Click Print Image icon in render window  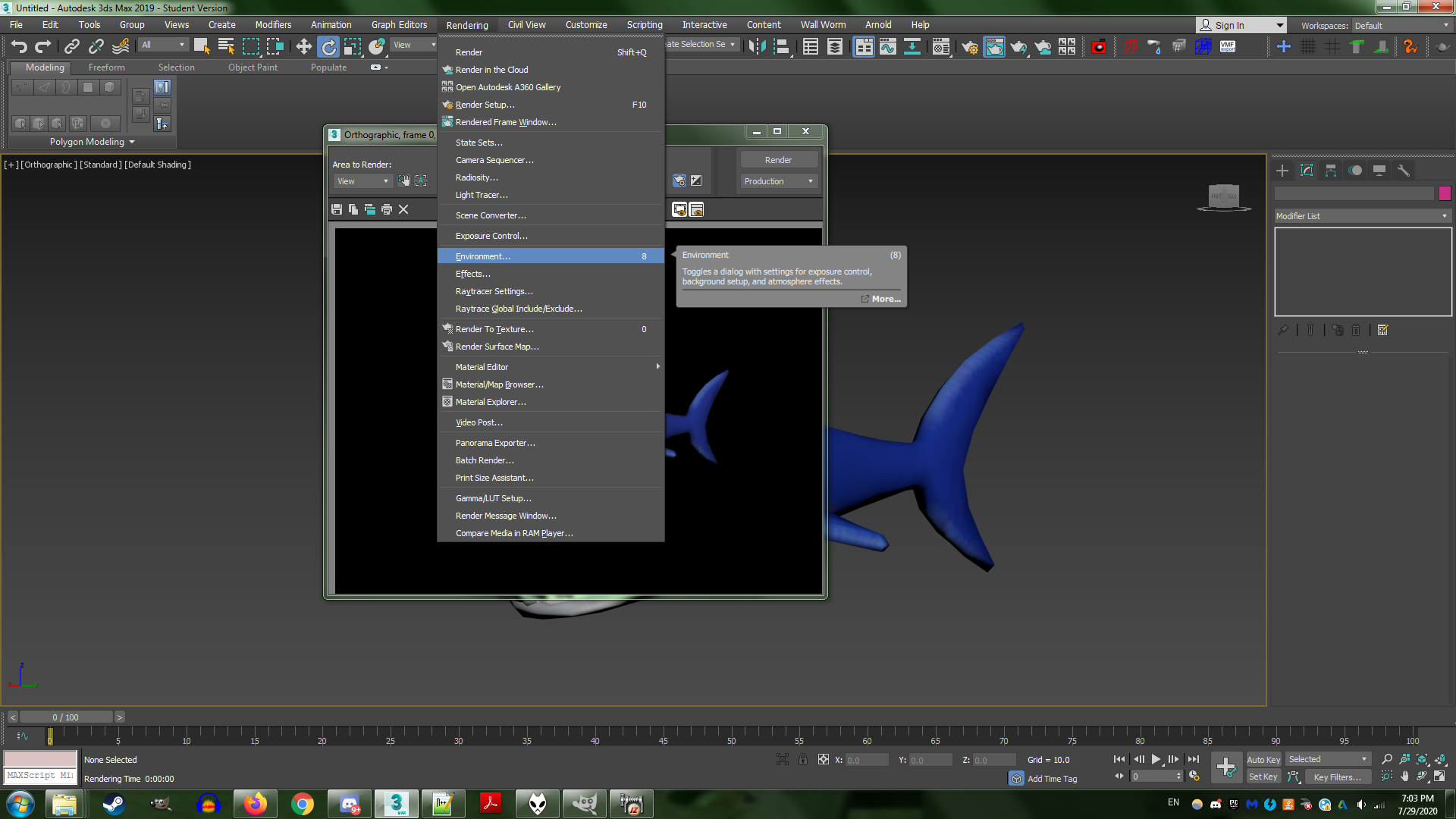coord(387,209)
